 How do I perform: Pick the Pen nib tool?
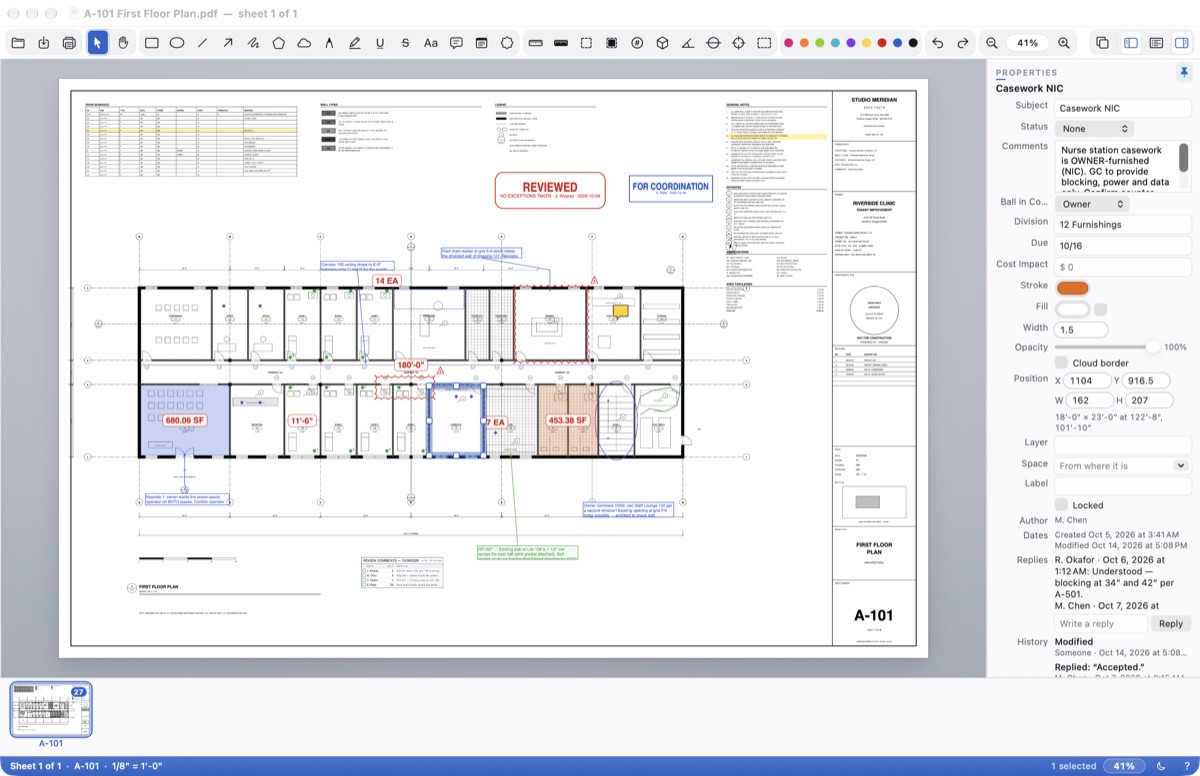[x=329, y=43]
